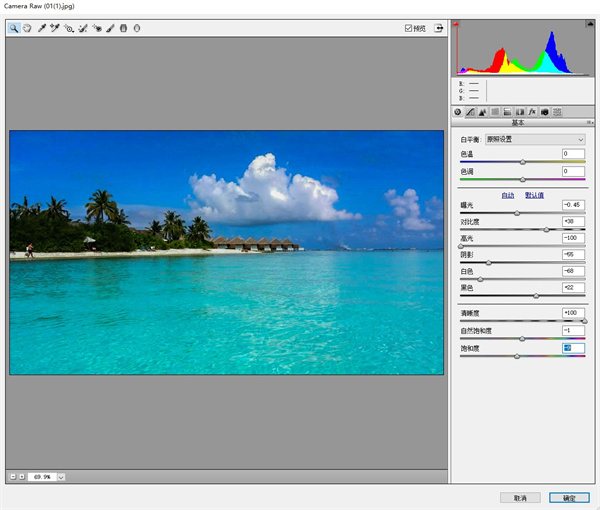Image resolution: width=600 pixels, height=510 pixels.
Task: Open the zoom level percentage dropdown
Action: pos(61,477)
